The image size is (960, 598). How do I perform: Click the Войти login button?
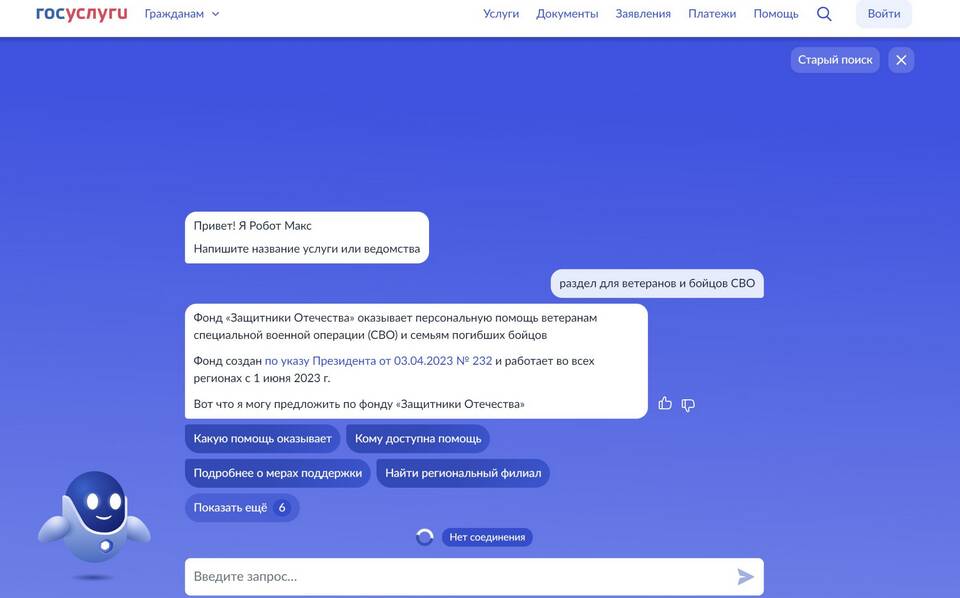point(883,13)
